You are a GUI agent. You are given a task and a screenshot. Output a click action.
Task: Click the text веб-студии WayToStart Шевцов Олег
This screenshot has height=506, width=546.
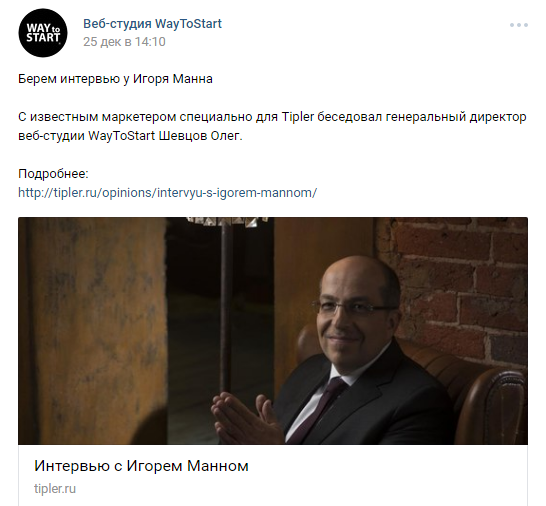tap(130, 136)
